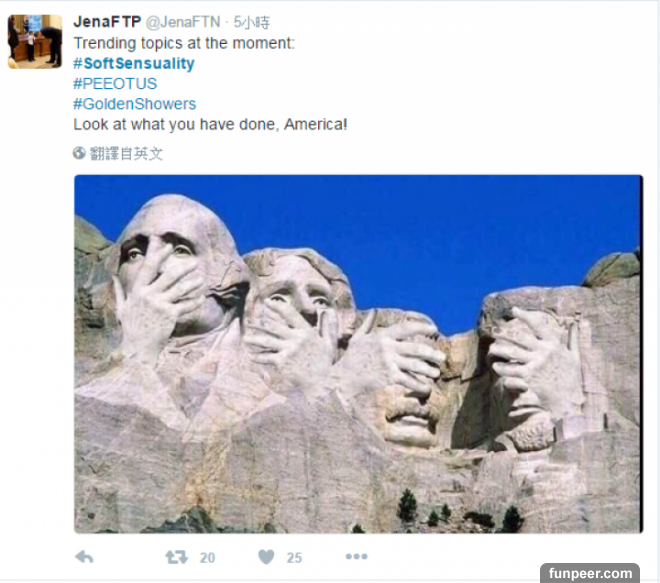
Task: Open the Mount Rushmore facepalm image
Action: pos(359,354)
